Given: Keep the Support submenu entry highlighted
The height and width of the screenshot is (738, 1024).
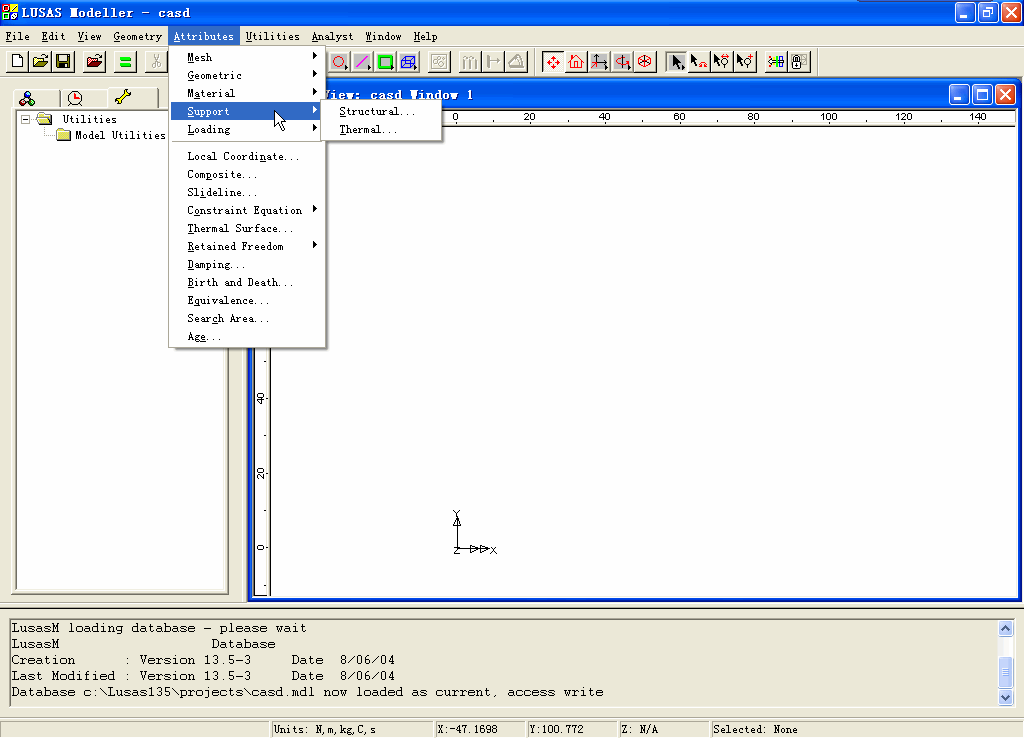Looking at the screenshot, I should [x=247, y=112].
